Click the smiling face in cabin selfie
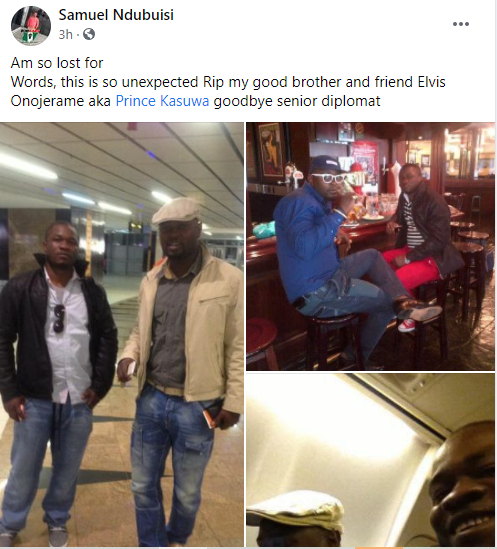This screenshot has height=549, width=497. [x=463, y=486]
